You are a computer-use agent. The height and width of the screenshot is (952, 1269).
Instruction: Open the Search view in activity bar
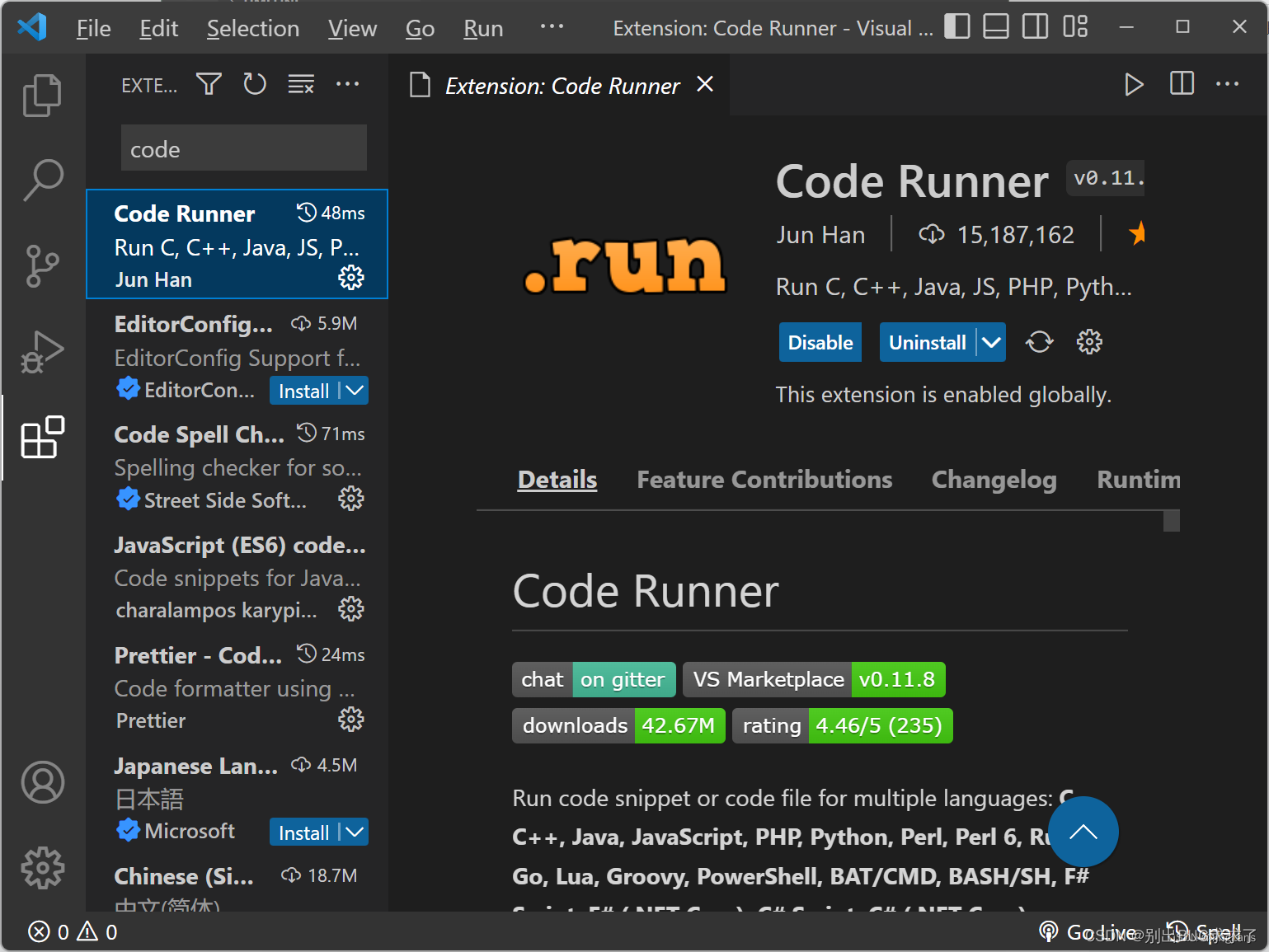(42, 180)
